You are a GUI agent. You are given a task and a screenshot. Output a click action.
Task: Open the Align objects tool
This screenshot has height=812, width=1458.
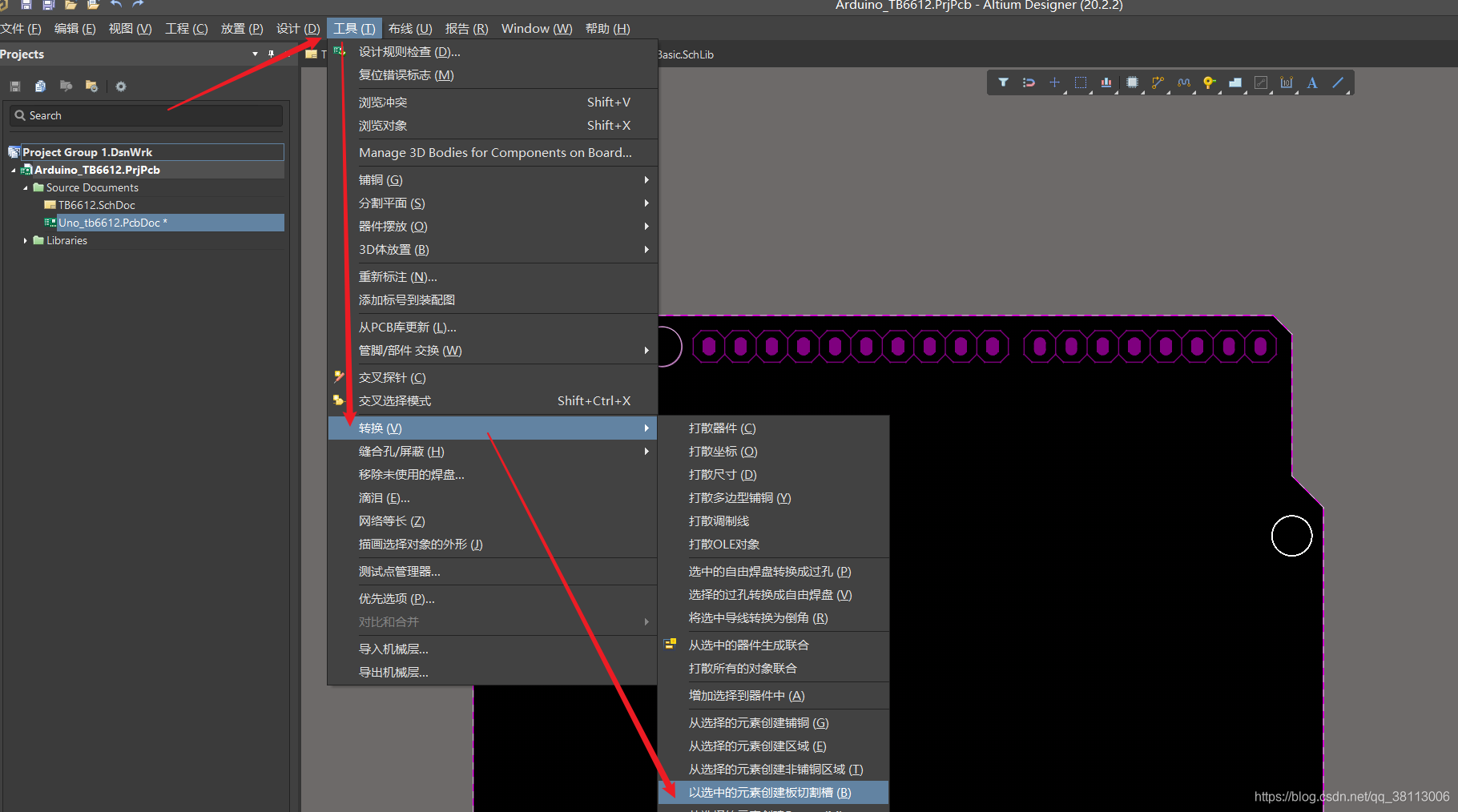coord(1106,82)
